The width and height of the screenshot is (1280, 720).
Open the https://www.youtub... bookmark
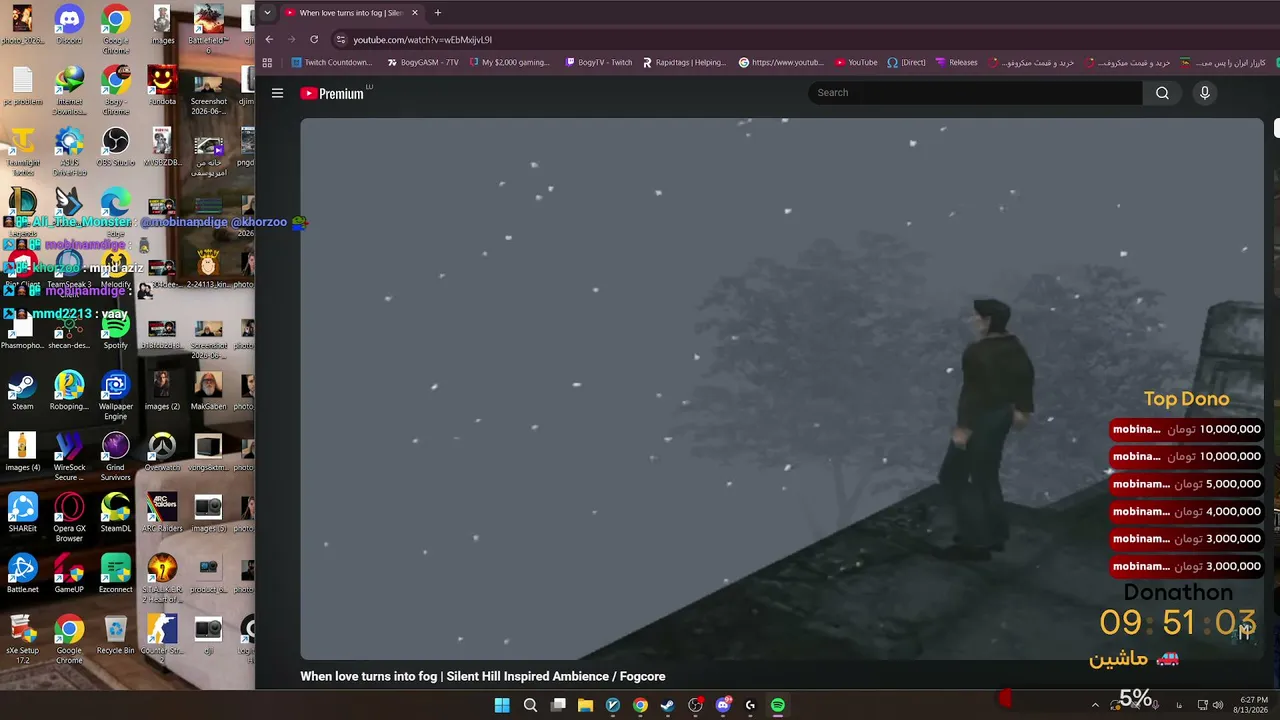pyautogui.click(x=781, y=62)
